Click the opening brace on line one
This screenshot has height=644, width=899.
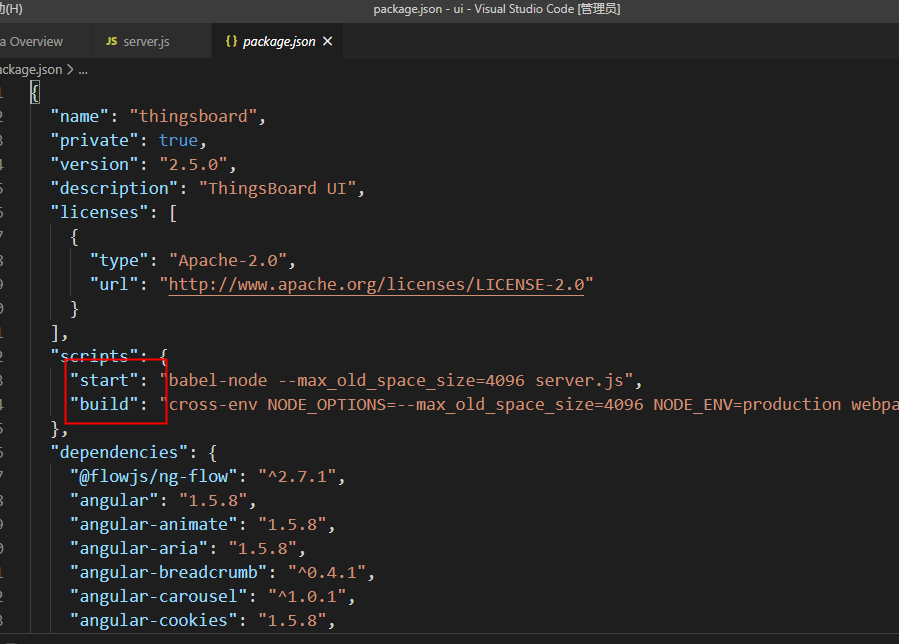click(x=35, y=92)
